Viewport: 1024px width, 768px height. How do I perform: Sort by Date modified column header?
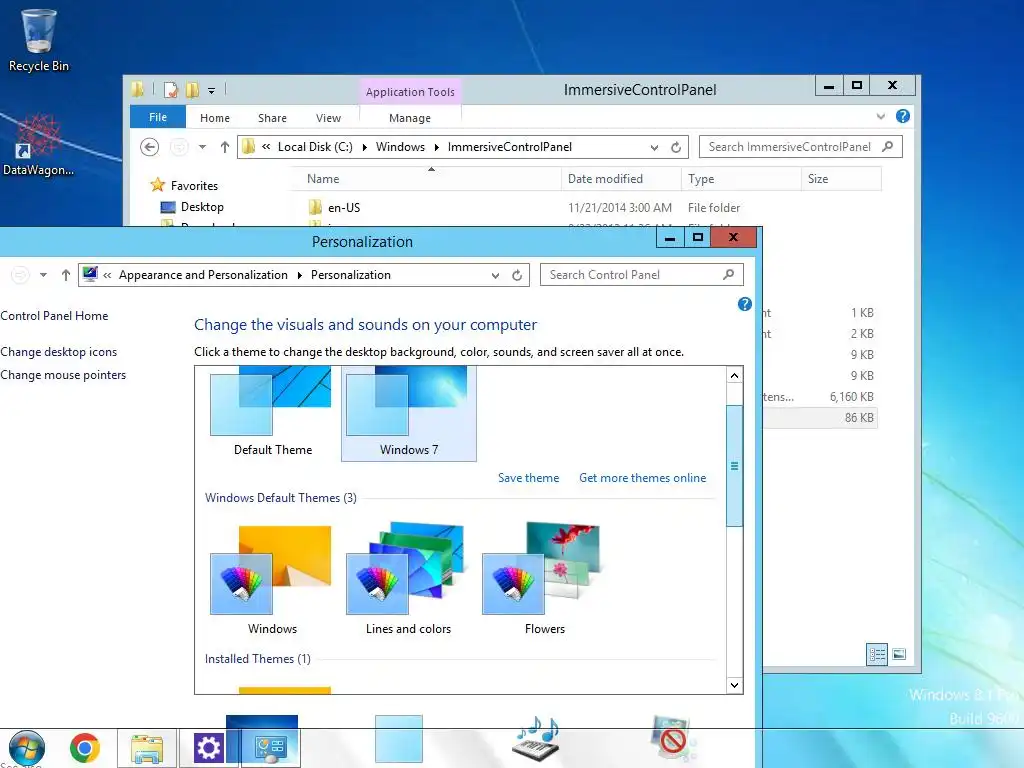621,179
